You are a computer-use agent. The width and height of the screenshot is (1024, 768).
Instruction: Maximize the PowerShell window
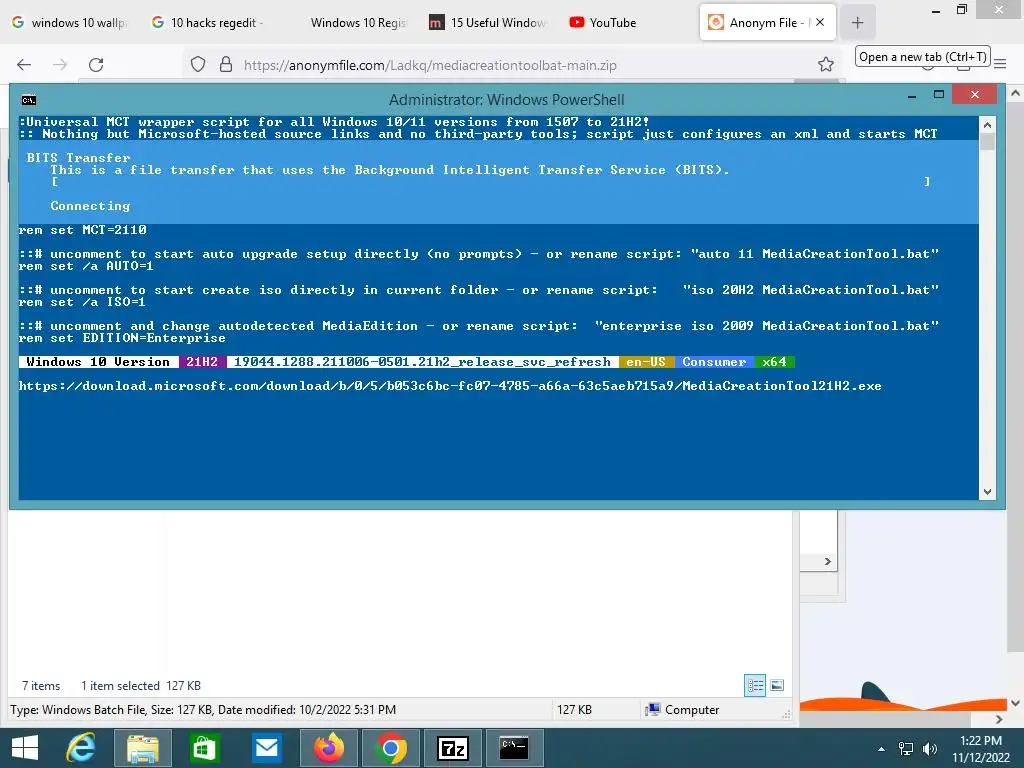coord(938,95)
